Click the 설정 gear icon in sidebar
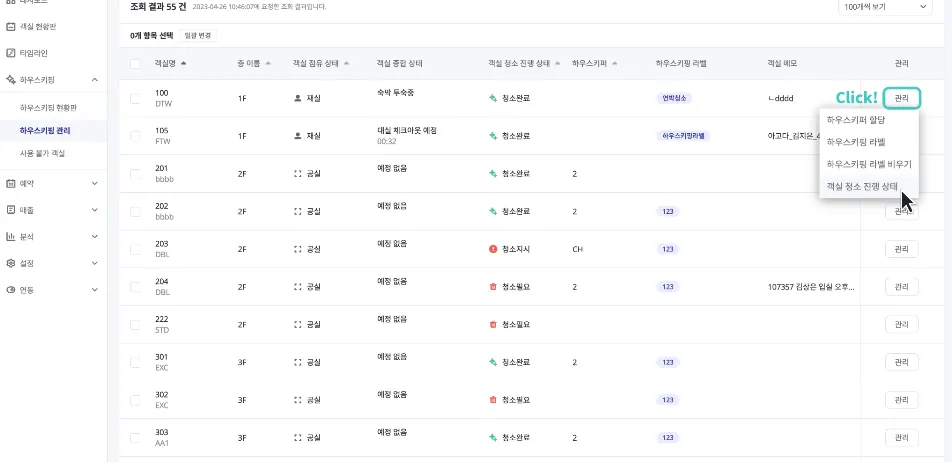The height and width of the screenshot is (462, 952). pyautogui.click(x=11, y=263)
